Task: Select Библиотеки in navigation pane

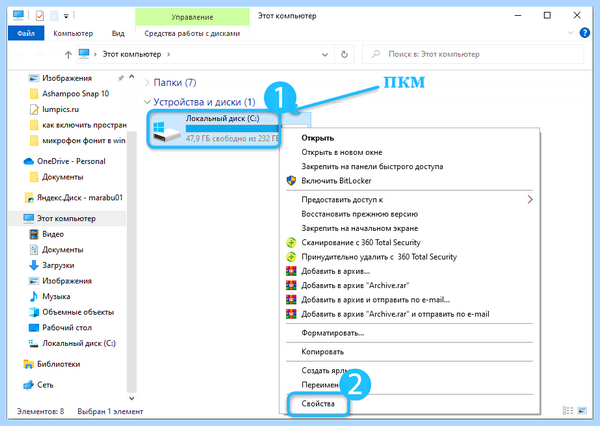Action: point(58,364)
